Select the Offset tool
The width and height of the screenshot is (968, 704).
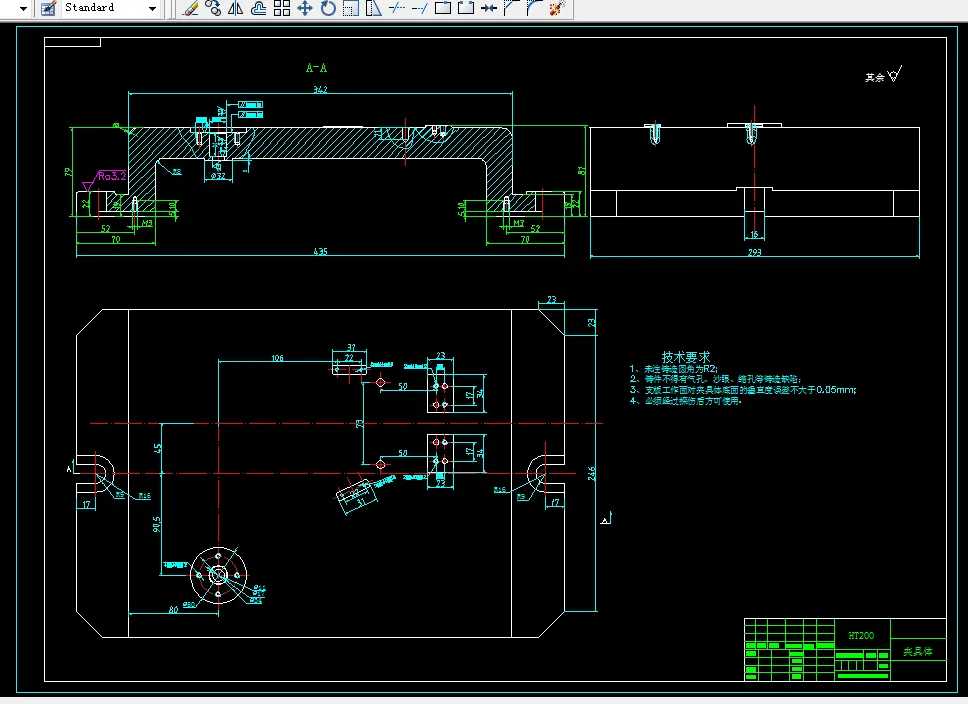pyautogui.click(x=259, y=8)
